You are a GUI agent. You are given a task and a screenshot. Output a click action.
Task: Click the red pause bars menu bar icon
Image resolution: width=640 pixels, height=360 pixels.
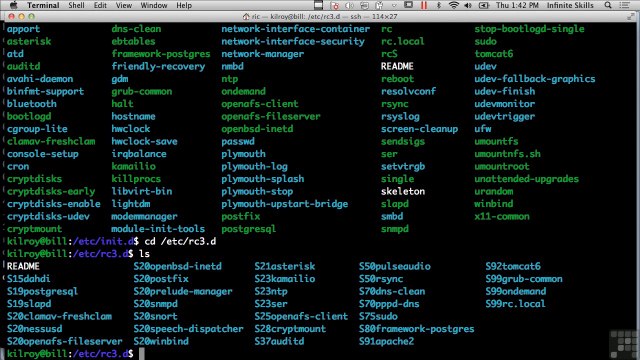[424, 5]
